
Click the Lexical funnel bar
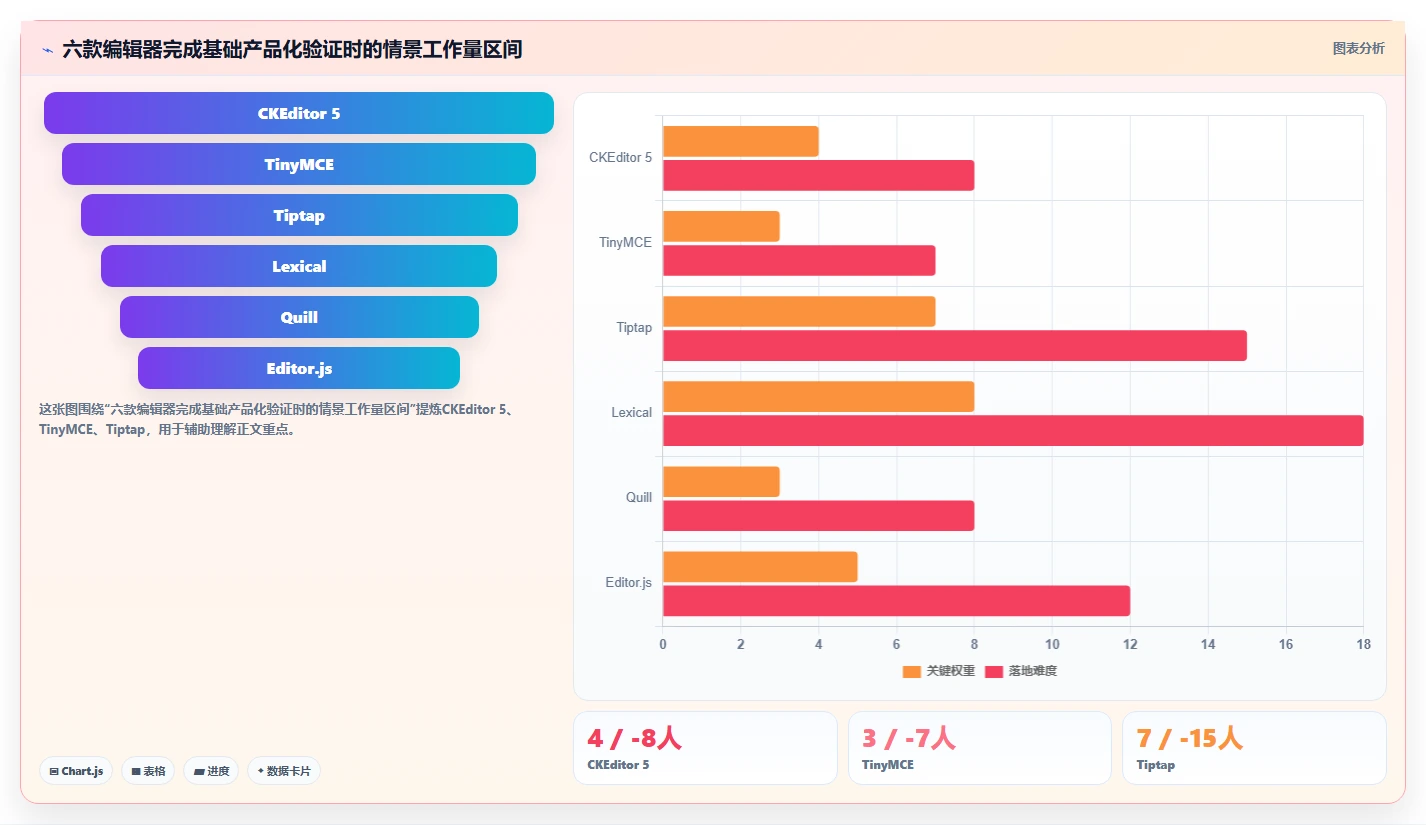[299, 266]
